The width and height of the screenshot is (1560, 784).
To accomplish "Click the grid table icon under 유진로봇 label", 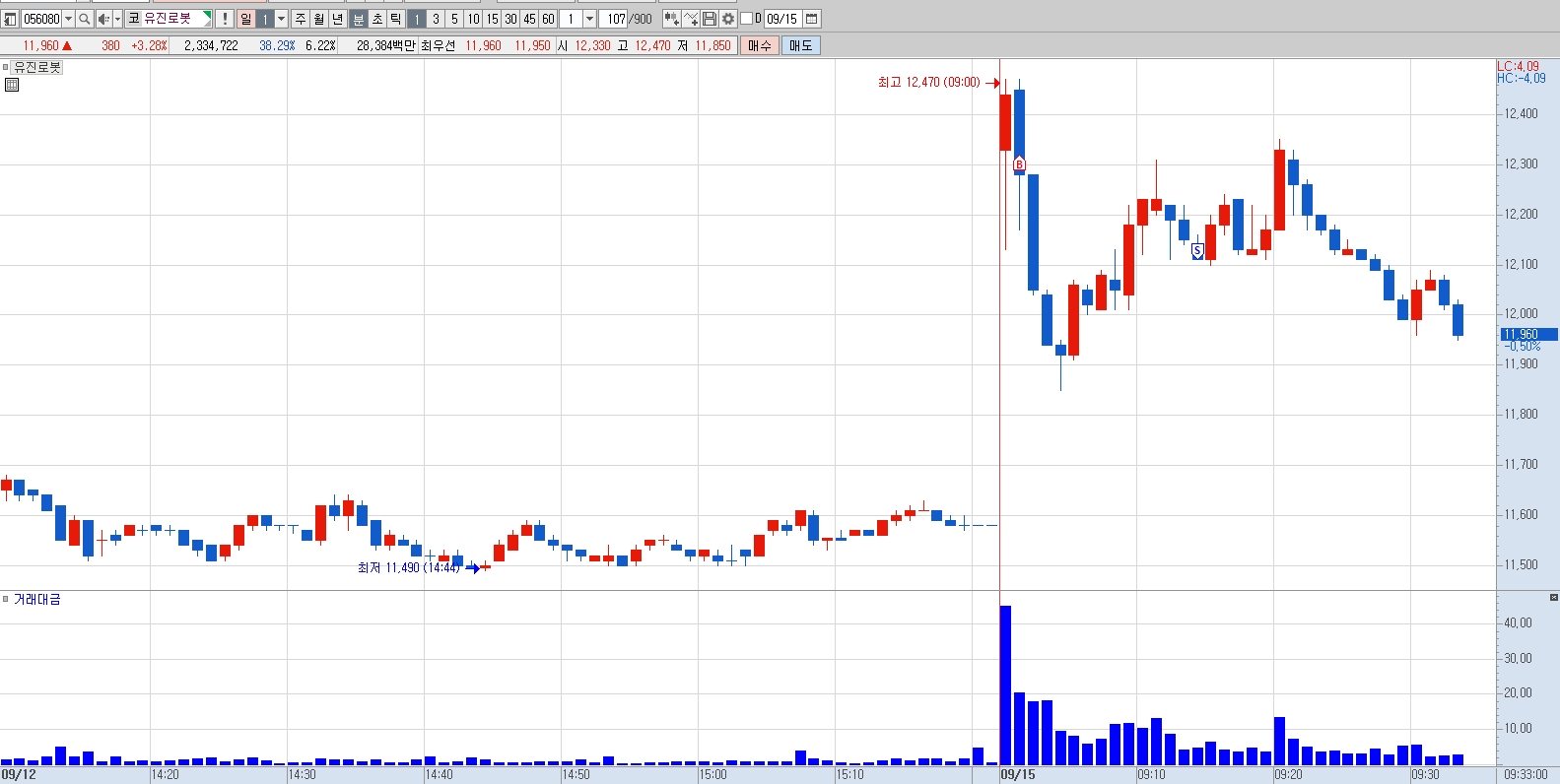I will [x=12, y=85].
